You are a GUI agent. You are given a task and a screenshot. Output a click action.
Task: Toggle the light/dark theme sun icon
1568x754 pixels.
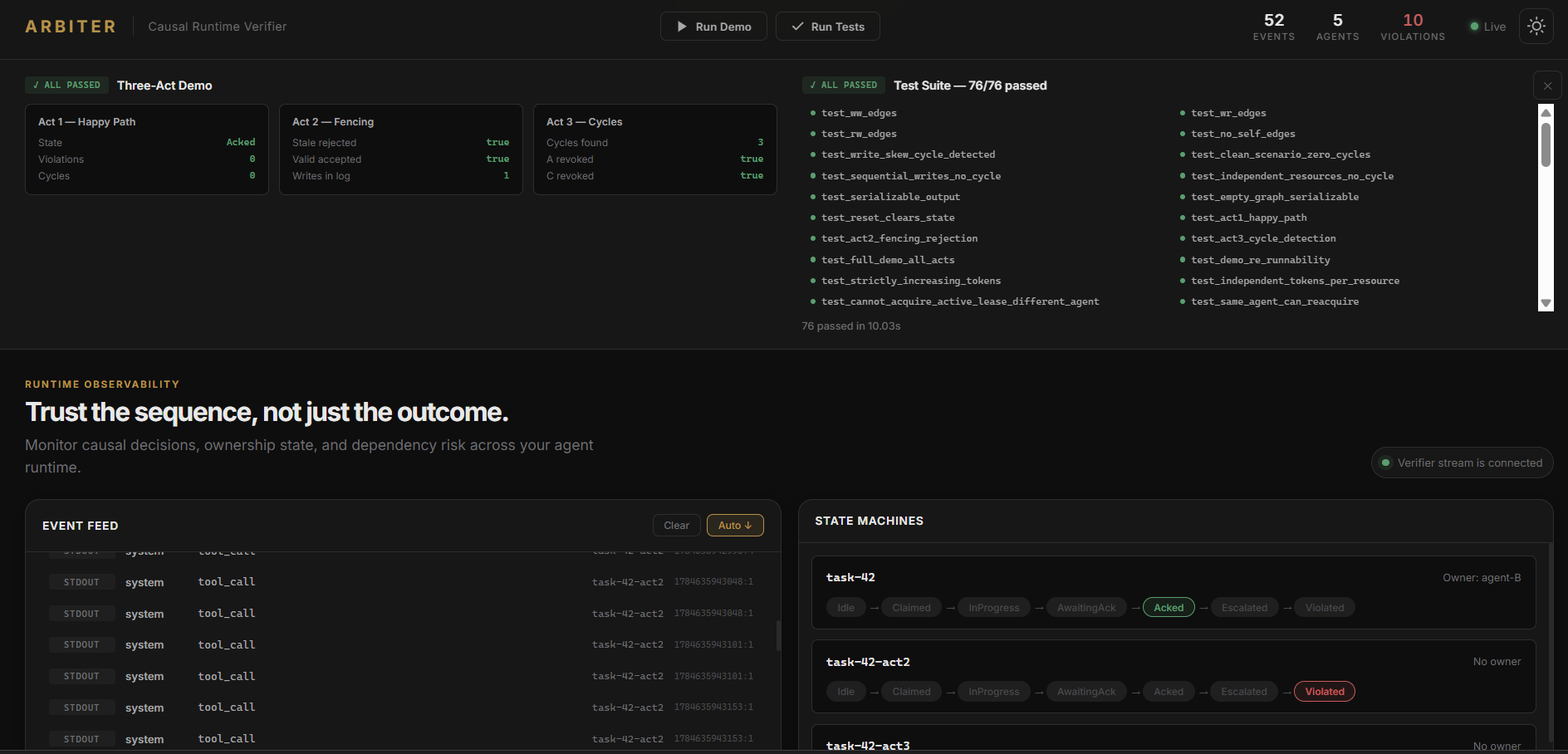coord(1536,27)
